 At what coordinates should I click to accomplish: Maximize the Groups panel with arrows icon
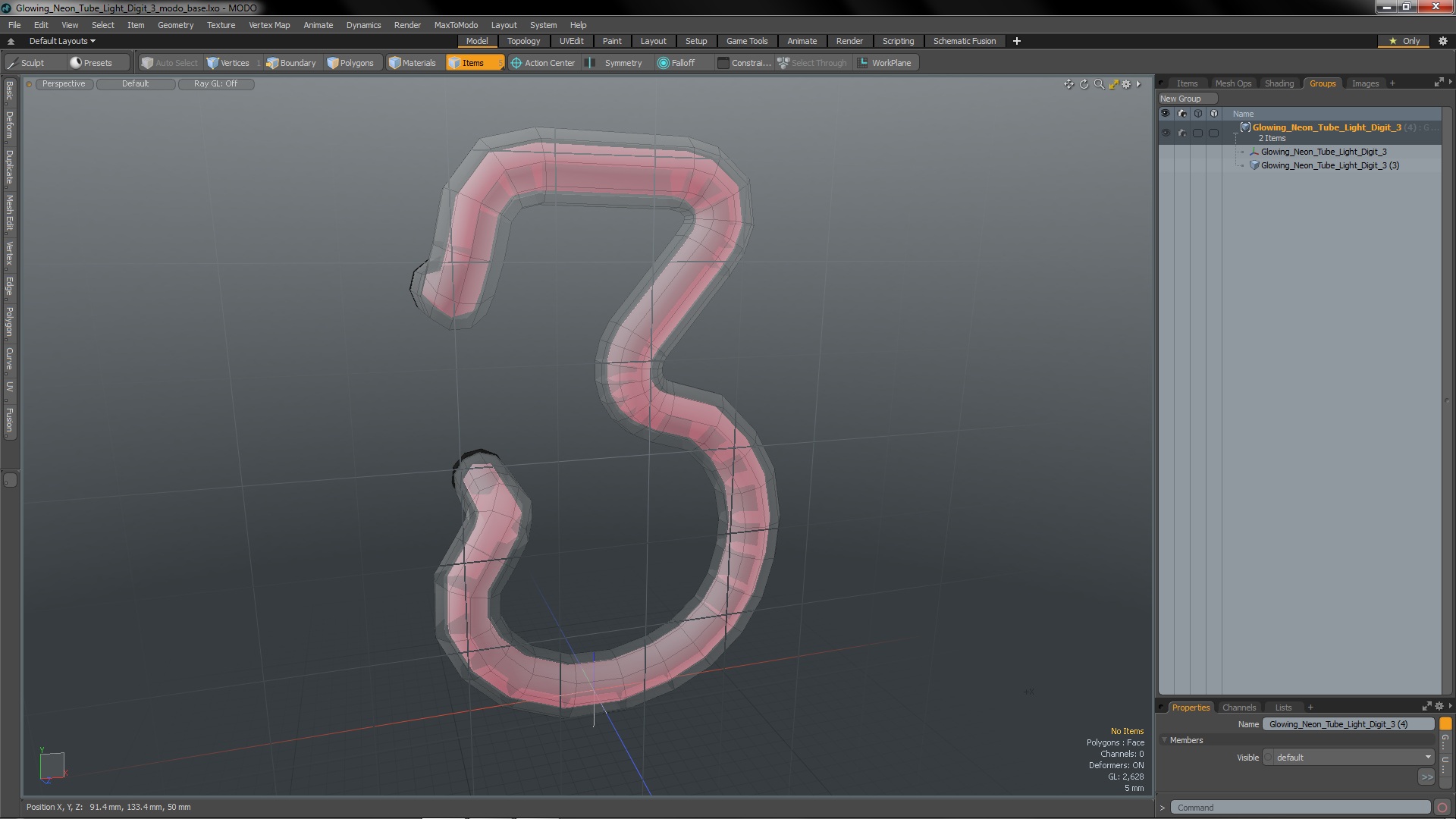(x=1439, y=83)
